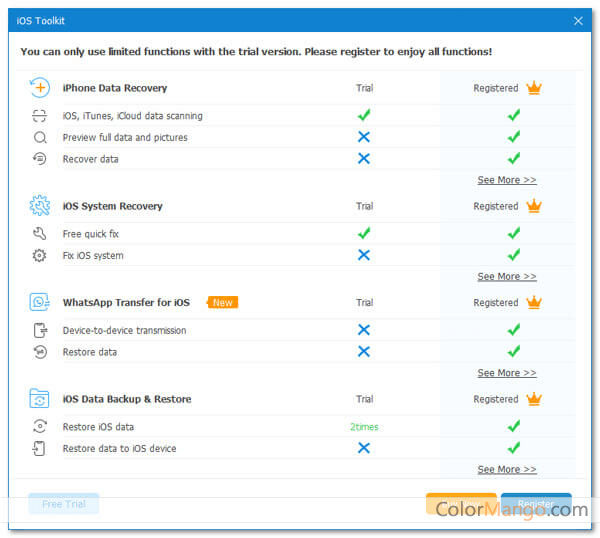Click Trial label in iPhone Data Recovery row
Viewport: 600px width, 538px height.
click(x=365, y=88)
